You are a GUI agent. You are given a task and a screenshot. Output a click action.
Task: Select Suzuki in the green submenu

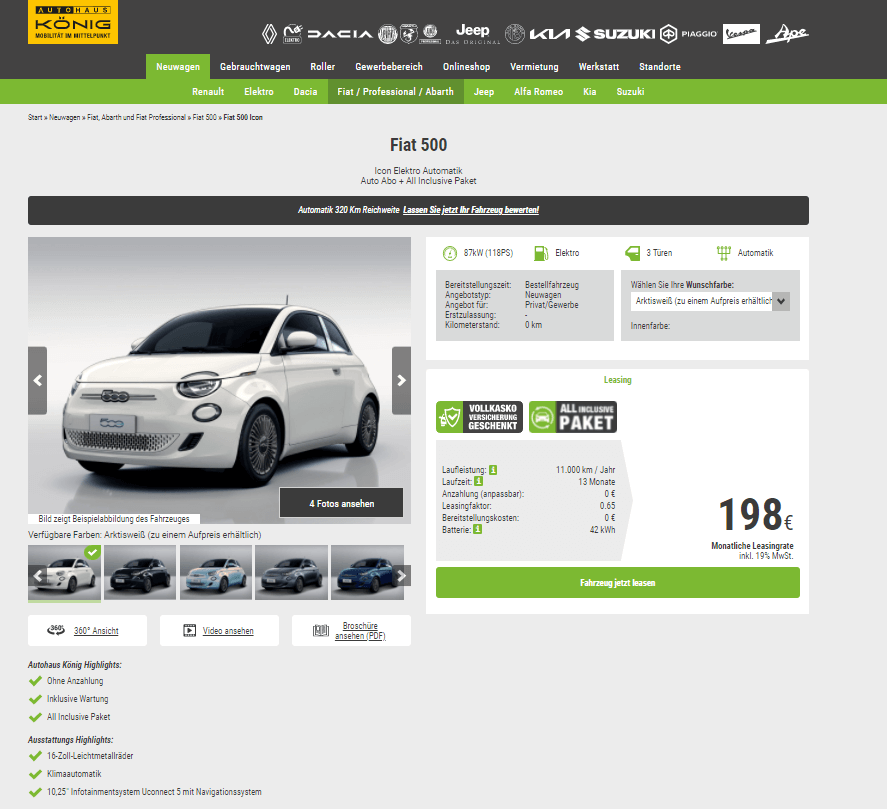pos(630,92)
